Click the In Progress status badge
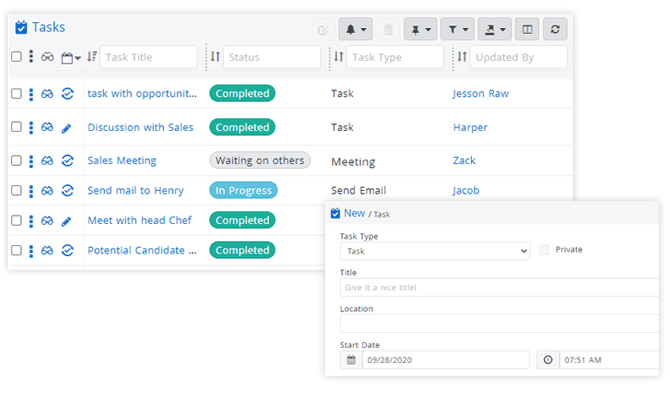Viewport: 670px width, 400px height. (244, 190)
